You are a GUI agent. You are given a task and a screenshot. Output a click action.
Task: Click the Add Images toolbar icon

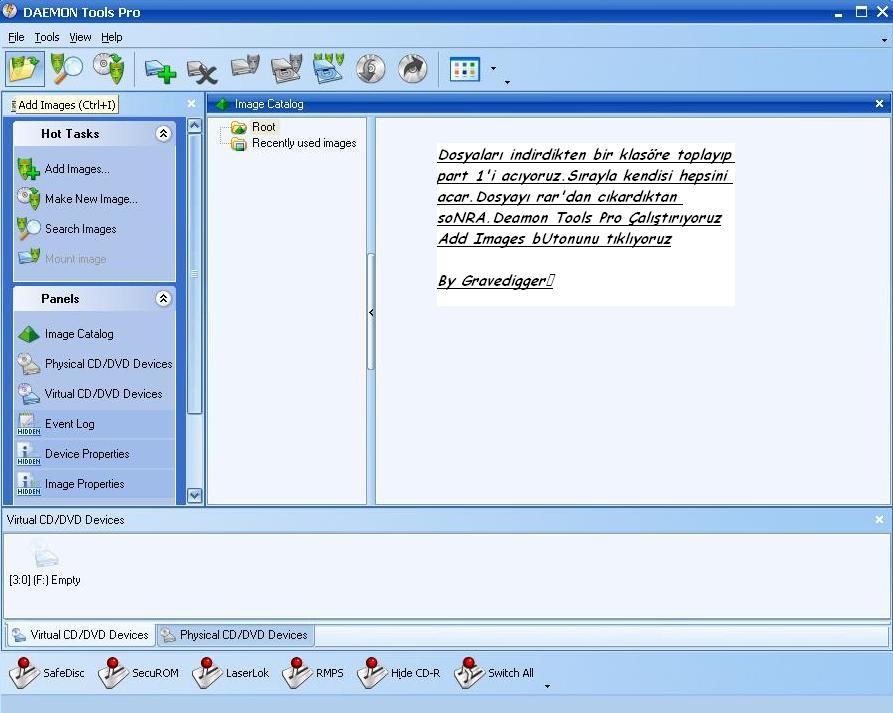tap(24, 69)
